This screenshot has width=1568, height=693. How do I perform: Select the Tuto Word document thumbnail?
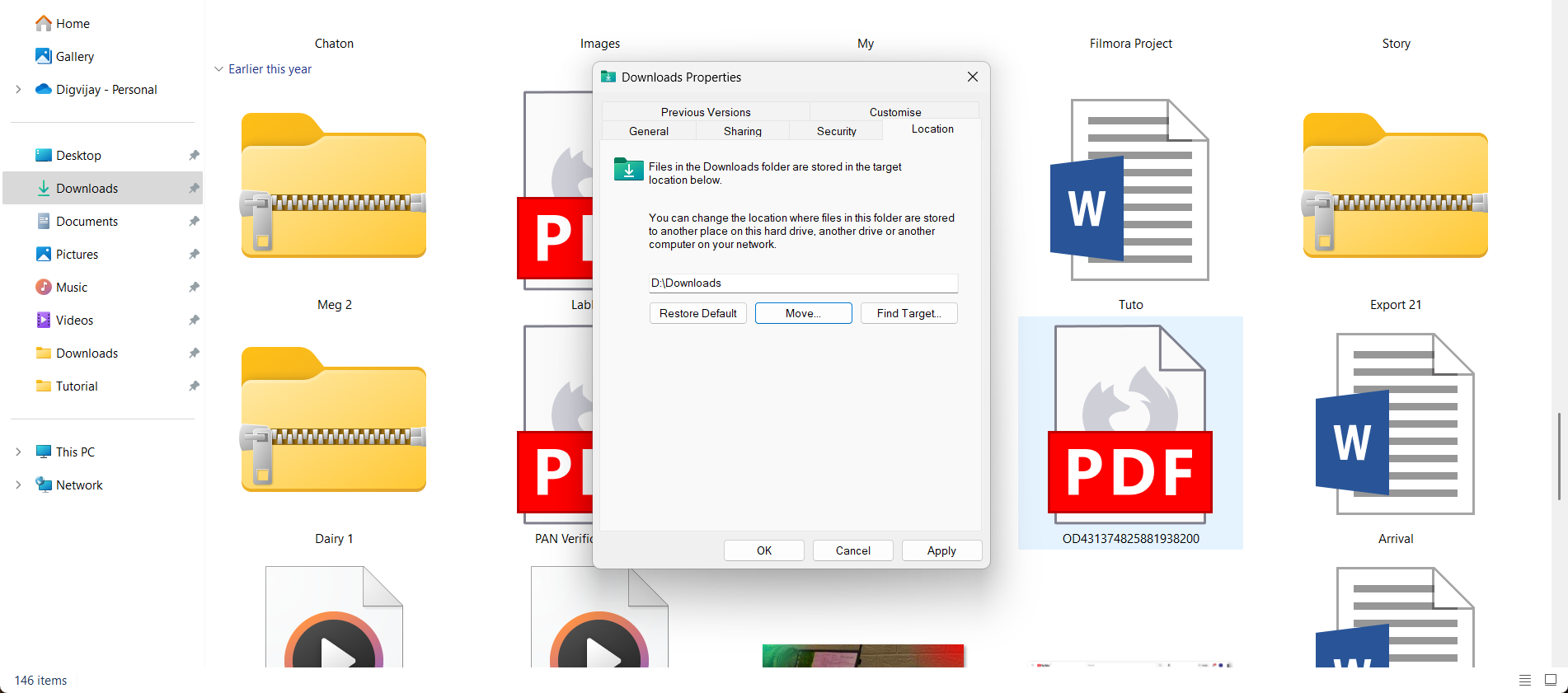coord(1130,190)
